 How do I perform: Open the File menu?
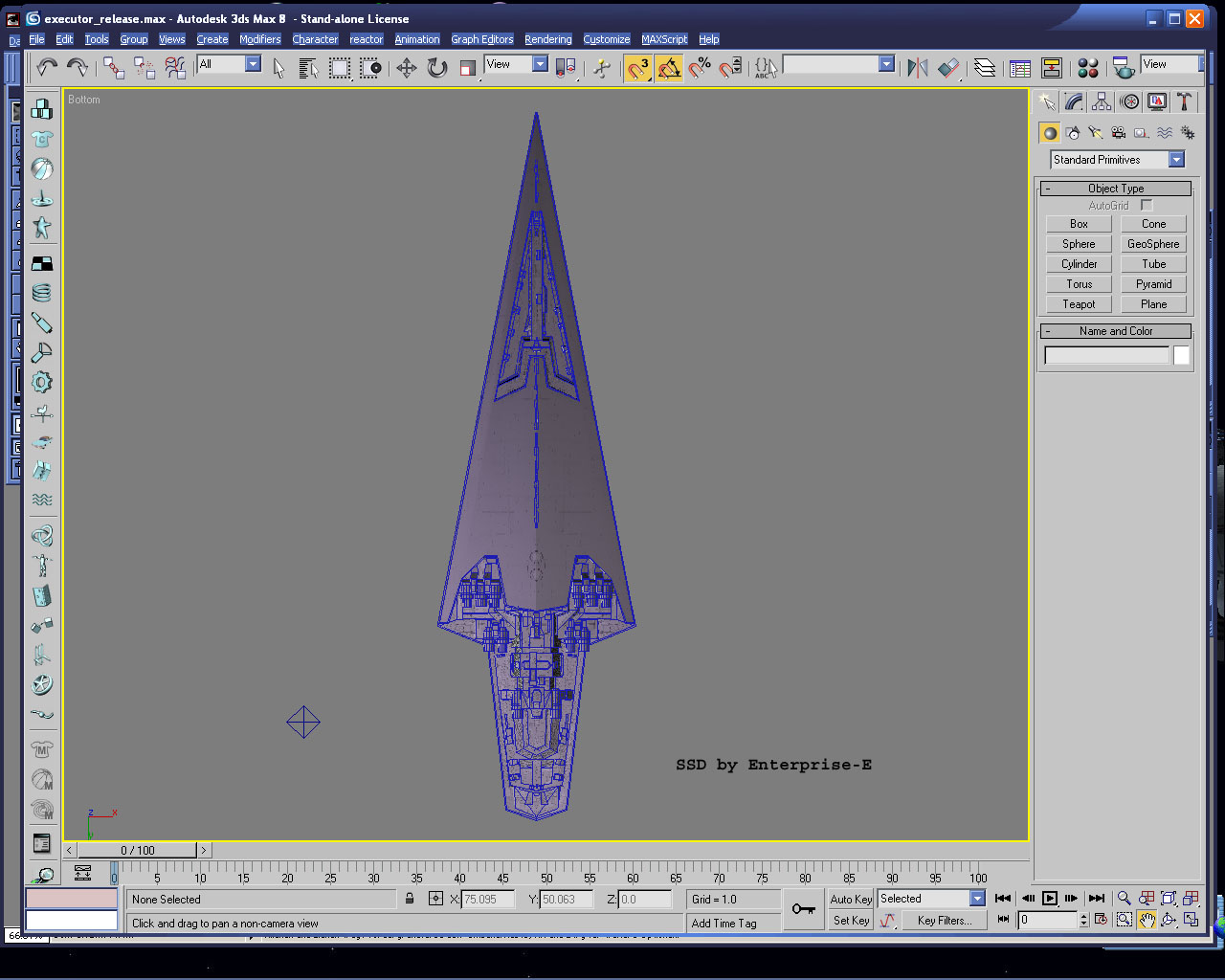[x=36, y=39]
